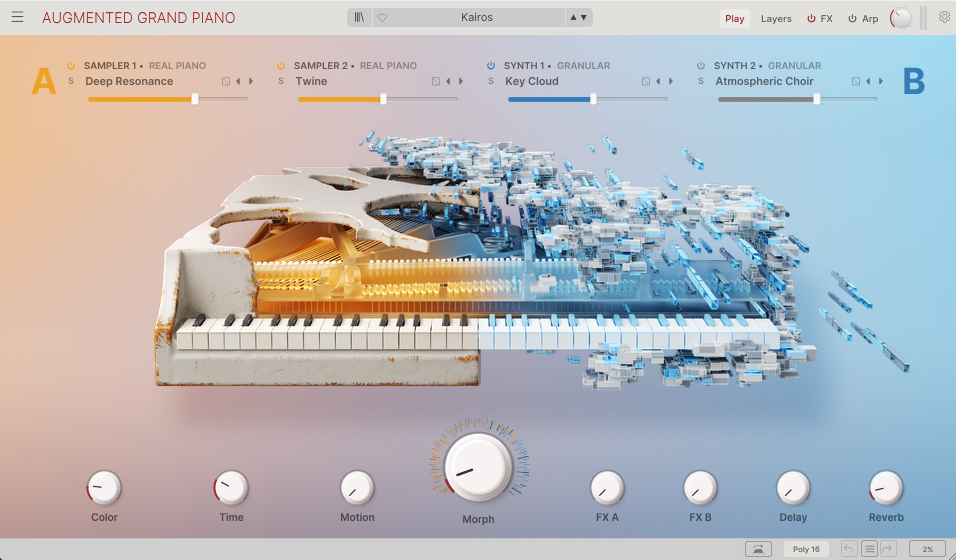The width and height of the screenshot is (956, 560).
Task: Click the Motion macro knob
Action: coord(357,488)
